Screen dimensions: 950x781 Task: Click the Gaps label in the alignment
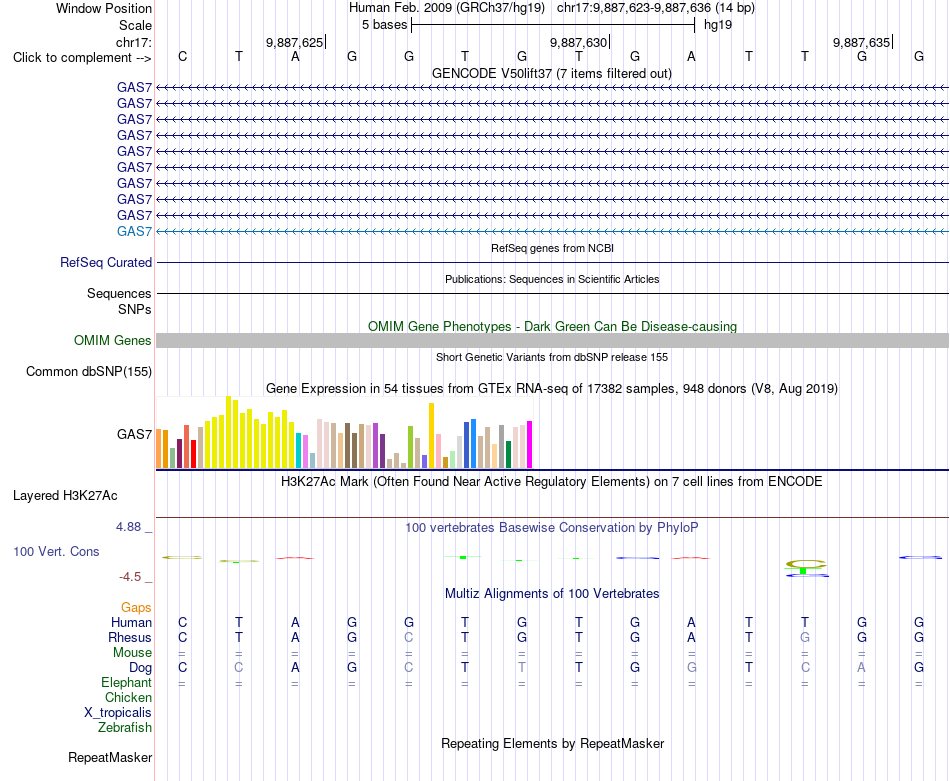pos(136,607)
